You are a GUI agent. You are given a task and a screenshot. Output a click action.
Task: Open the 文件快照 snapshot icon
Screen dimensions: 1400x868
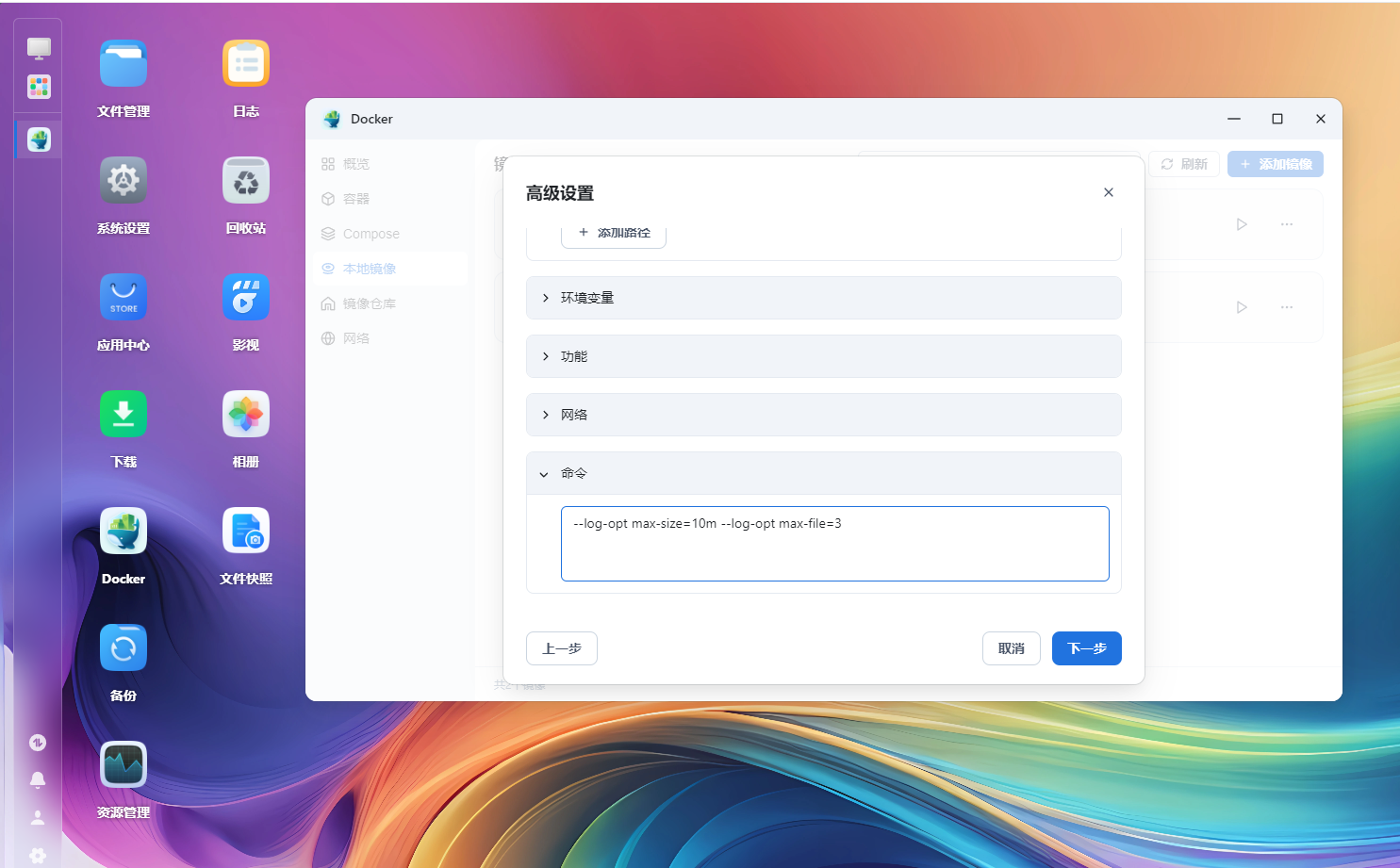246,532
